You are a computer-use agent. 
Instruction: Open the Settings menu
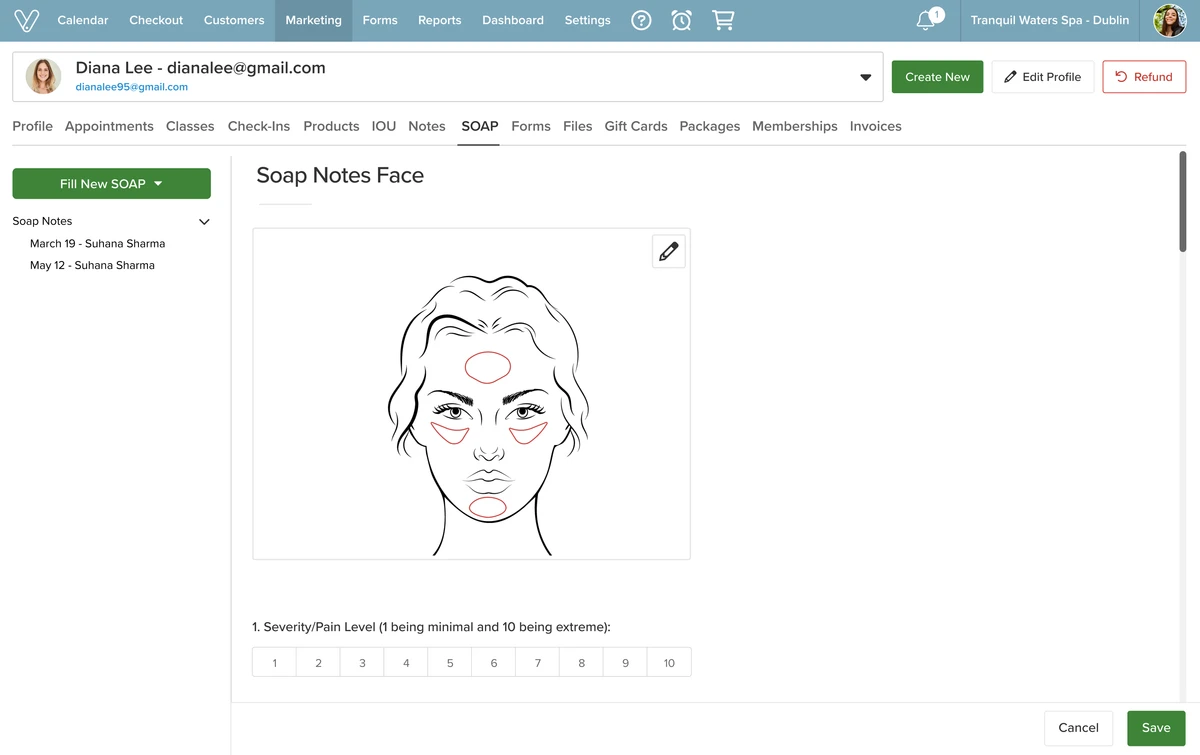tap(588, 20)
